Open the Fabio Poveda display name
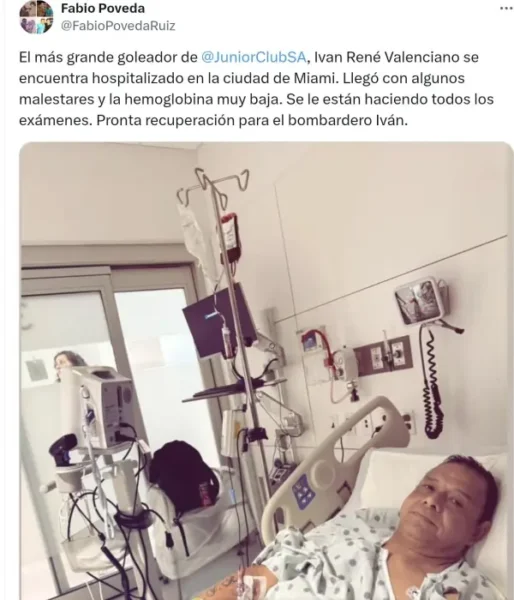This screenshot has height=600, width=514. (x=103, y=8)
